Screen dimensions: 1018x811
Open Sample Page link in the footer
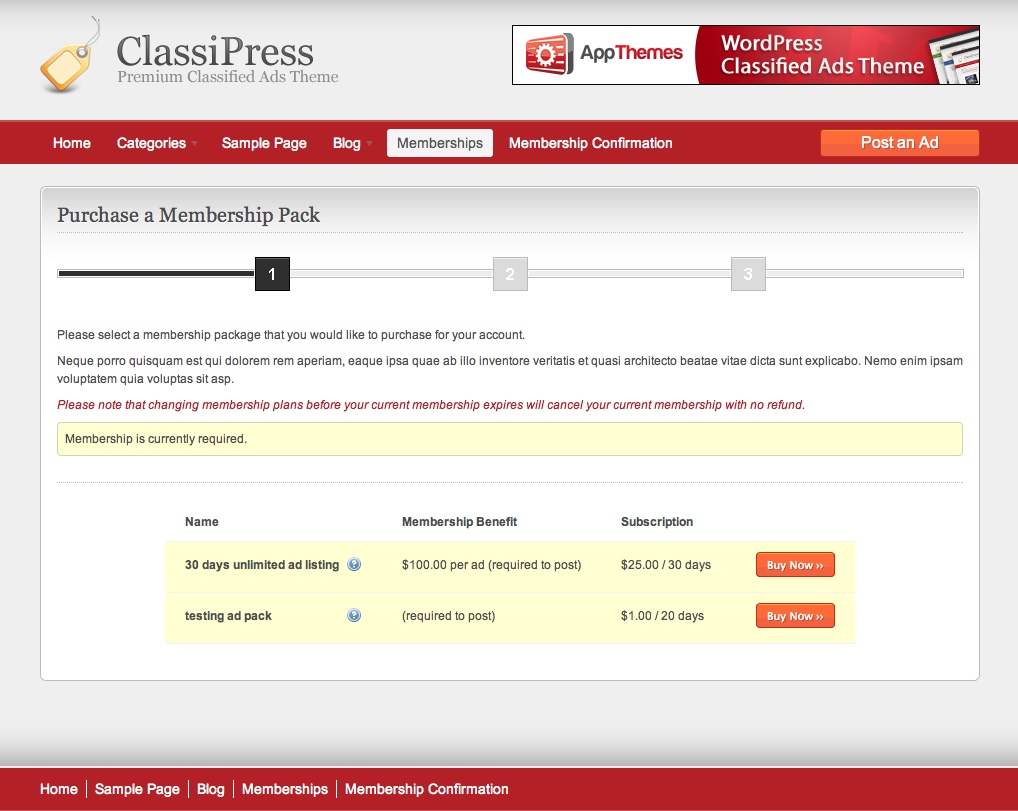[x=137, y=789]
